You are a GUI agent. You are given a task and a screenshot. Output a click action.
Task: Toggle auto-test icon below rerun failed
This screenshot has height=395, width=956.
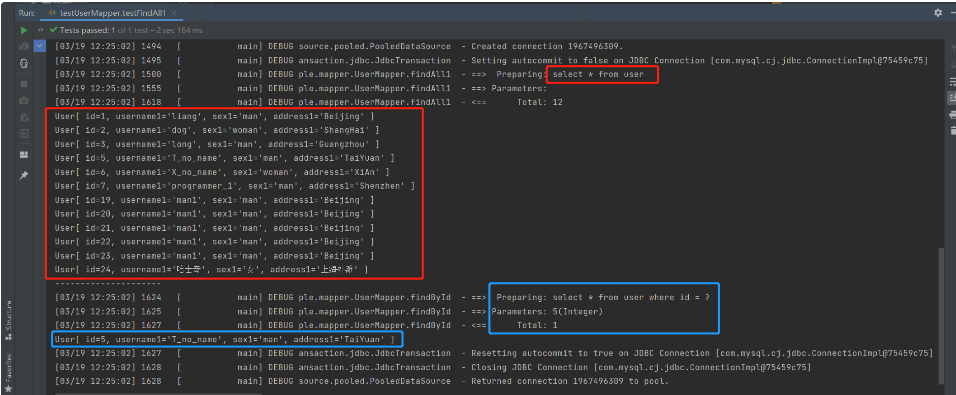pyautogui.click(x=24, y=63)
